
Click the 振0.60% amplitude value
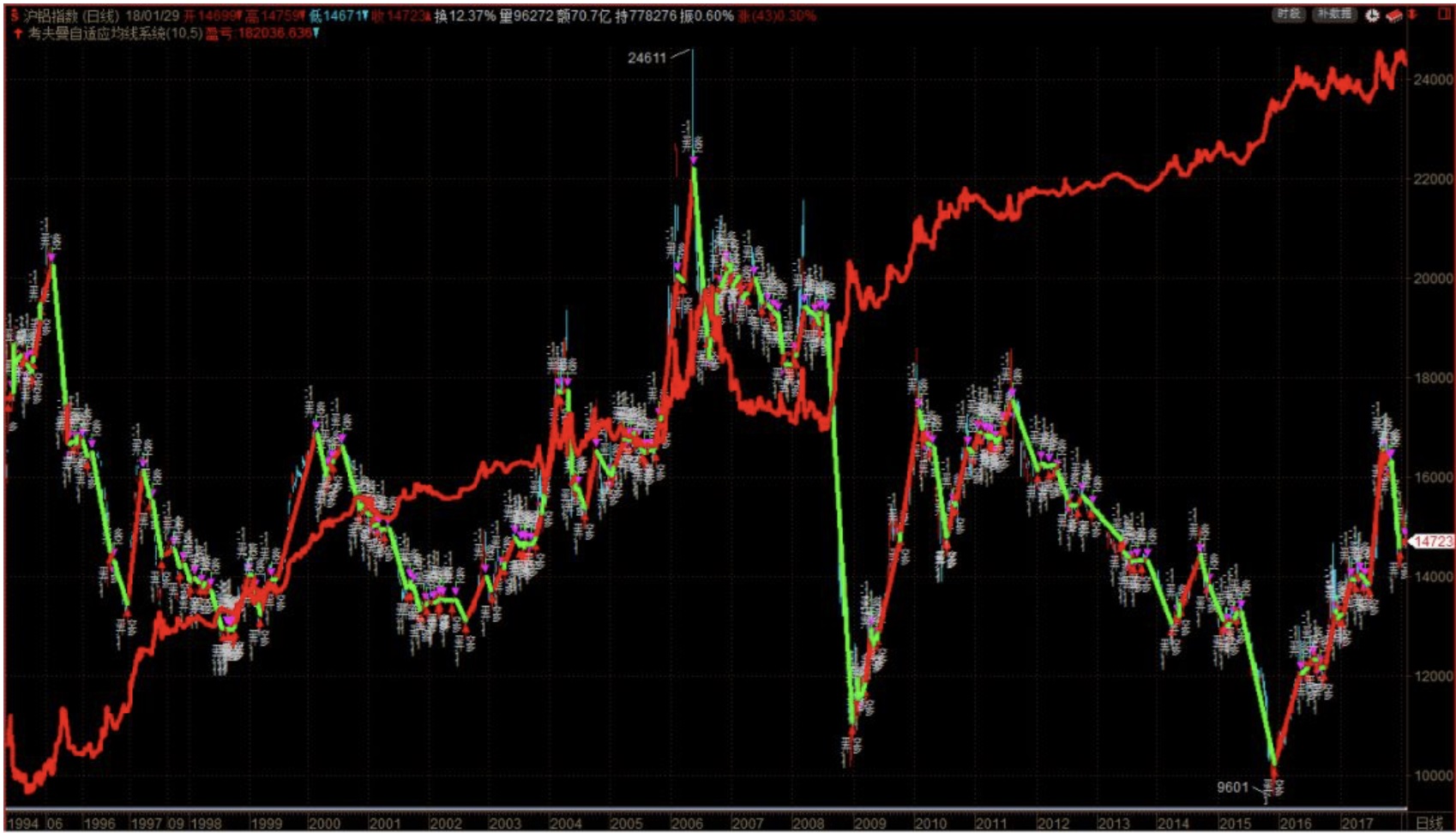[x=707, y=15]
